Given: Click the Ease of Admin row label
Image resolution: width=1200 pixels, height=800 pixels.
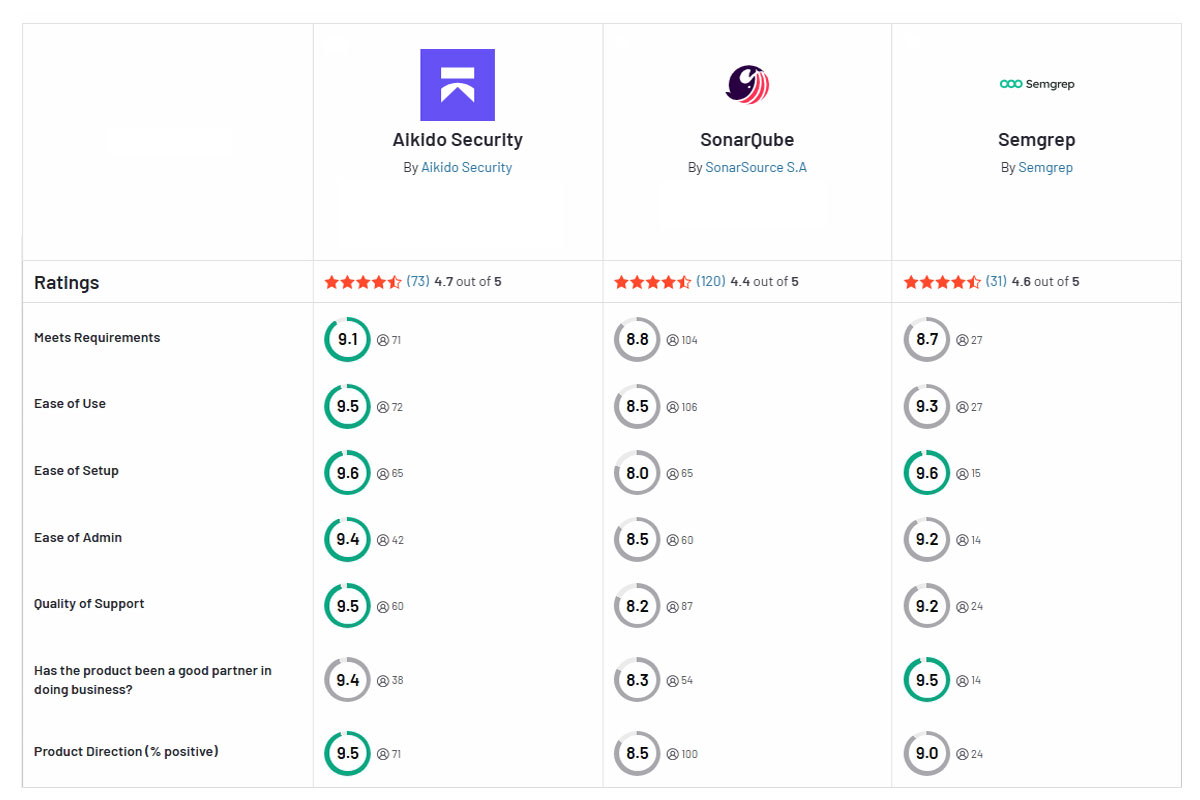Looking at the screenshot, I should (78, 538).
